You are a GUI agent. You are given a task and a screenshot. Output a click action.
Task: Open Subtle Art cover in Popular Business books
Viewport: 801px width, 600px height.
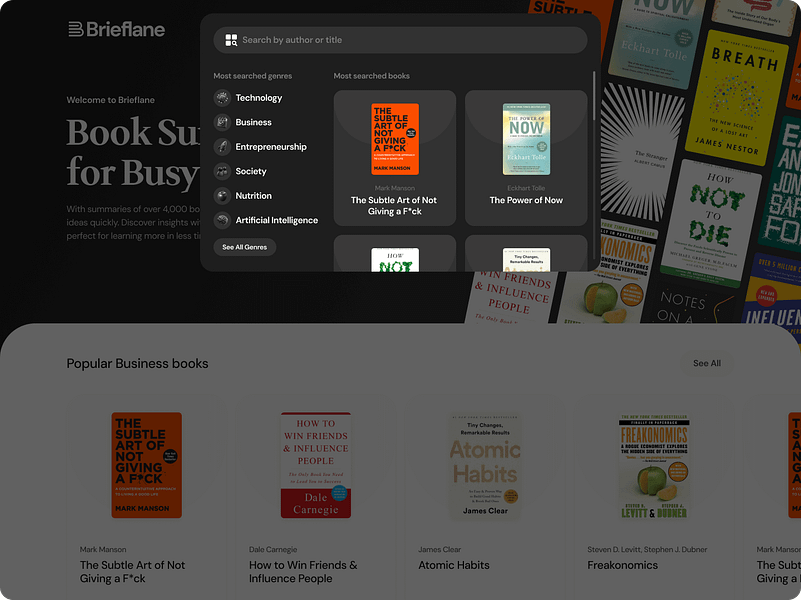click(147, 465)
